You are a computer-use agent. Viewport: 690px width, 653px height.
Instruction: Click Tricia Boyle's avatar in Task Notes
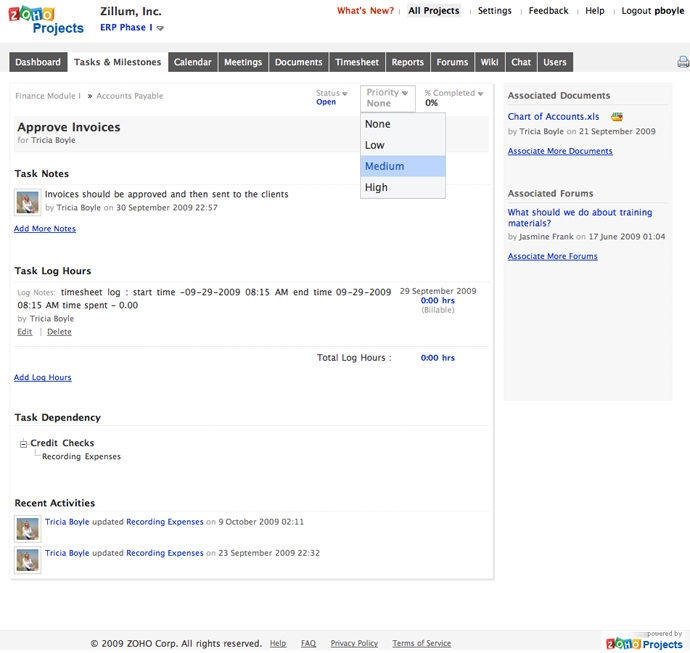(x=28, y=201)
